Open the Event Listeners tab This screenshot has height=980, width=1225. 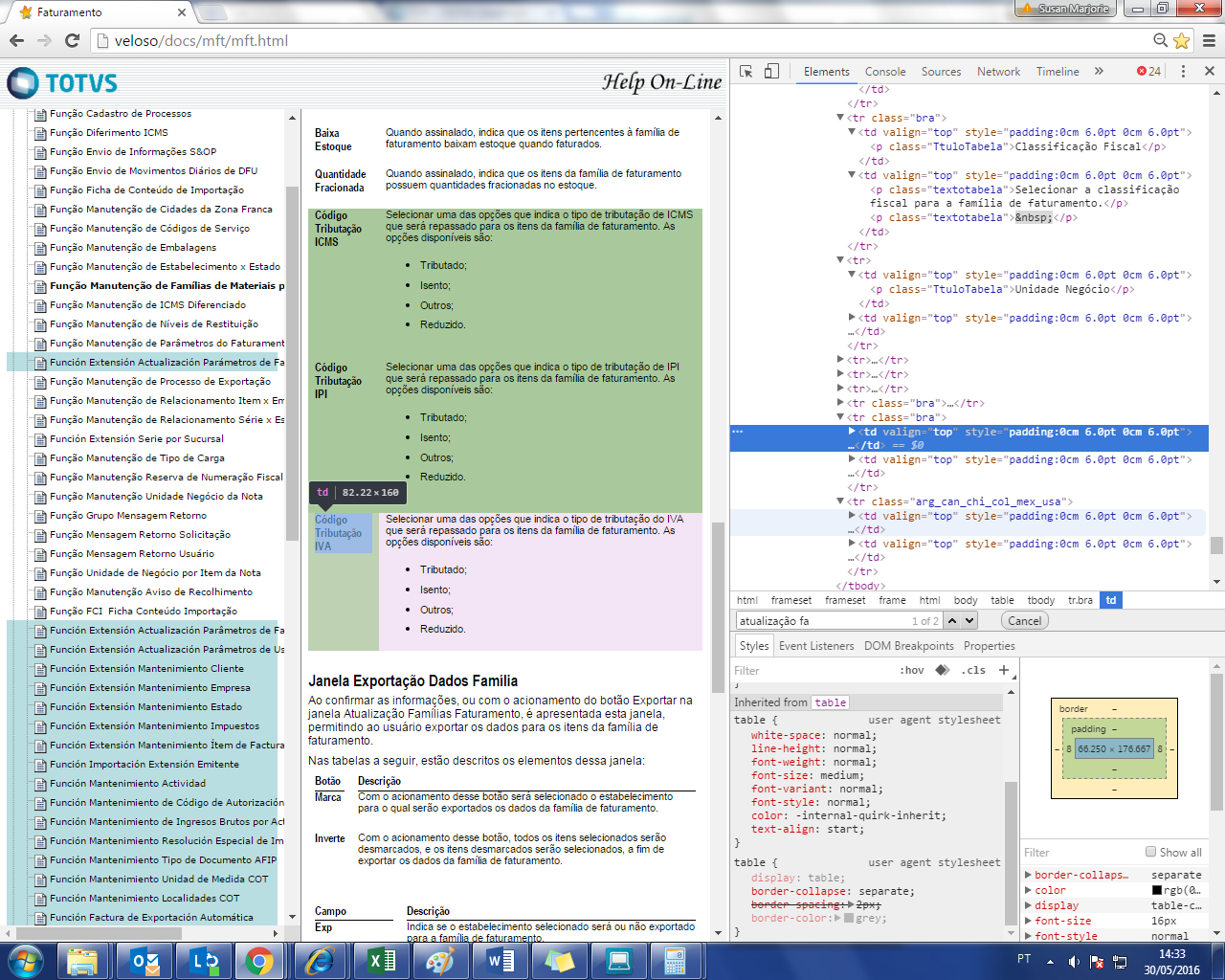815,646
